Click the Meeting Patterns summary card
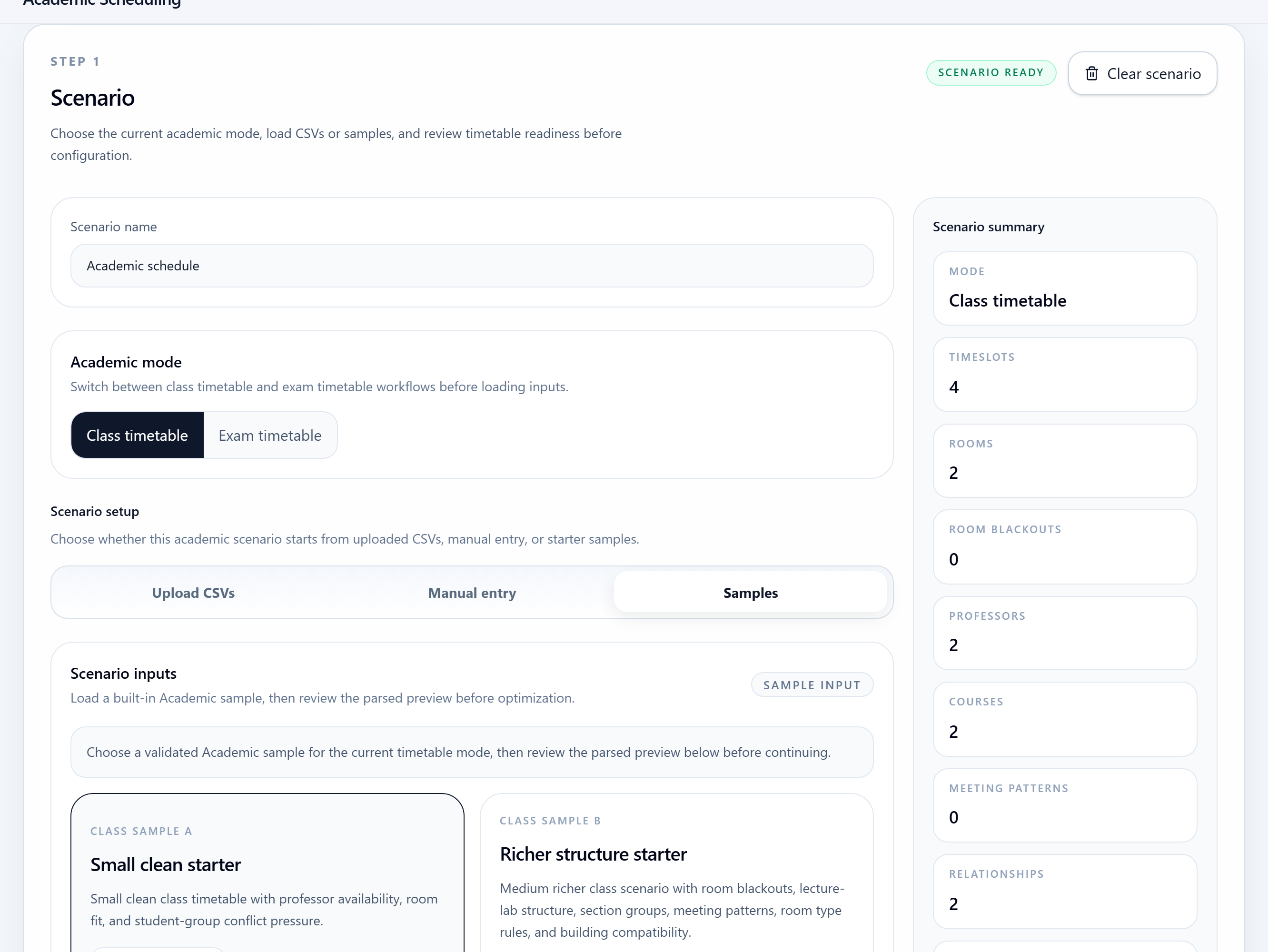The width and height of the screenshot is (1268, 952). [x=1064, y=805]
